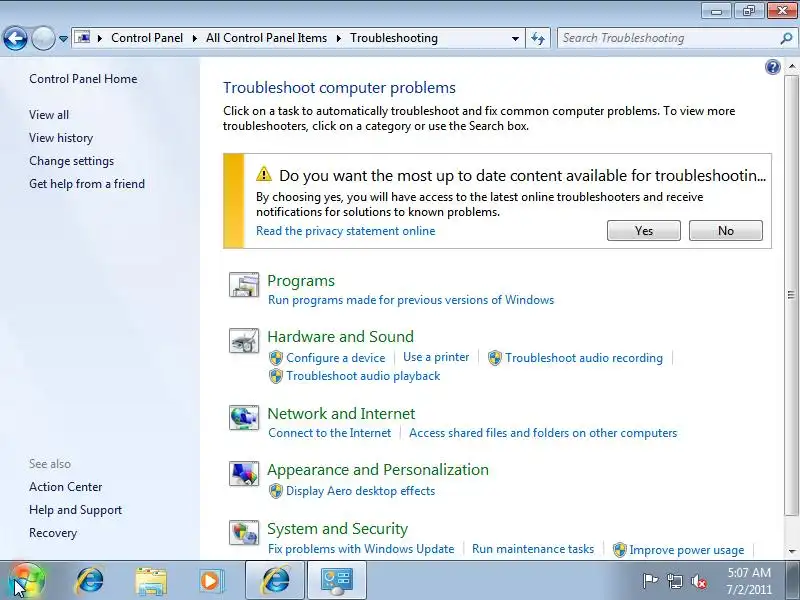Click the Back navigation arrow button

point(15,38)
